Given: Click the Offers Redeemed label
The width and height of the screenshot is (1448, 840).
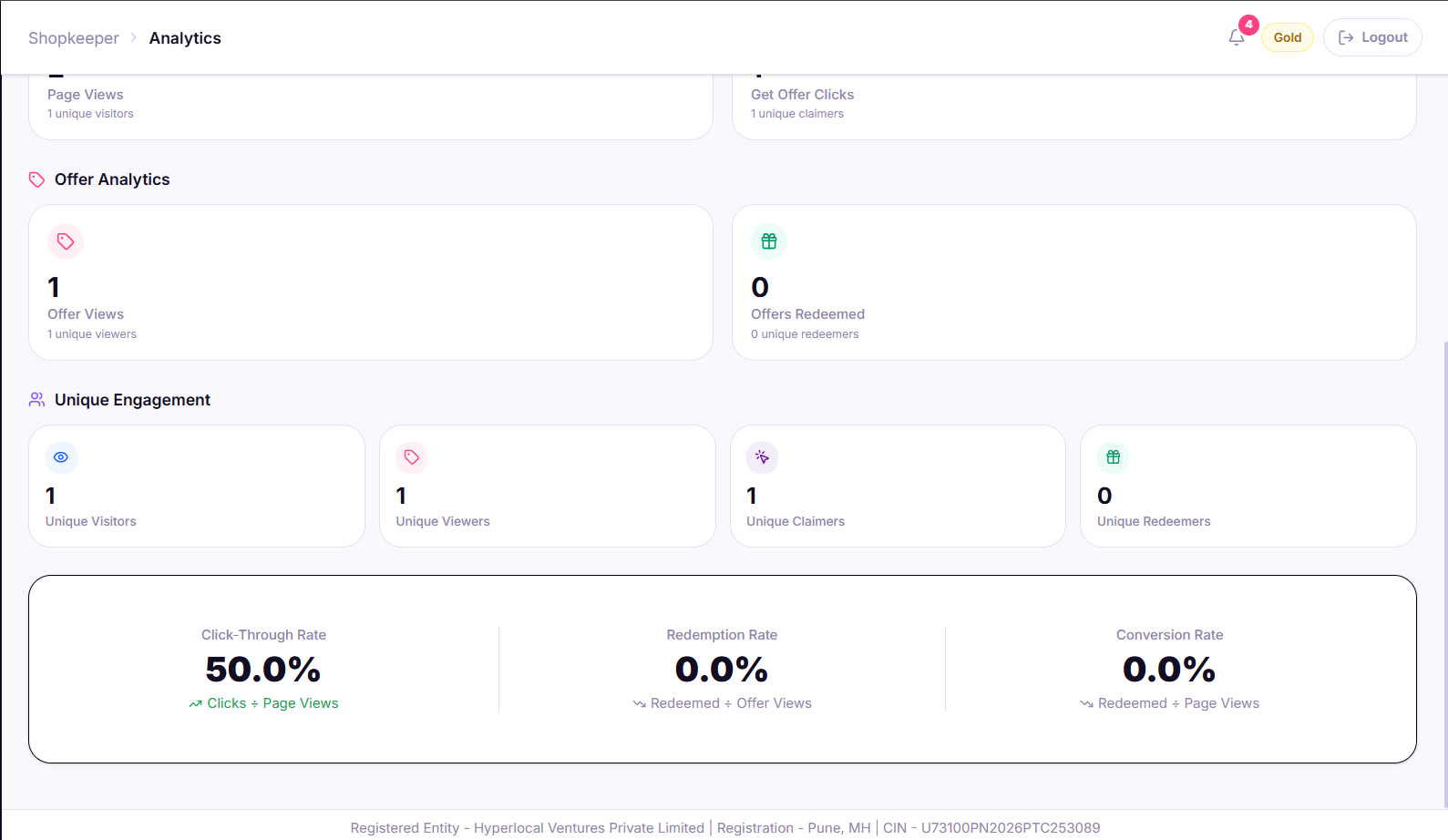Looking at the screenshot, I should point(807,314).
